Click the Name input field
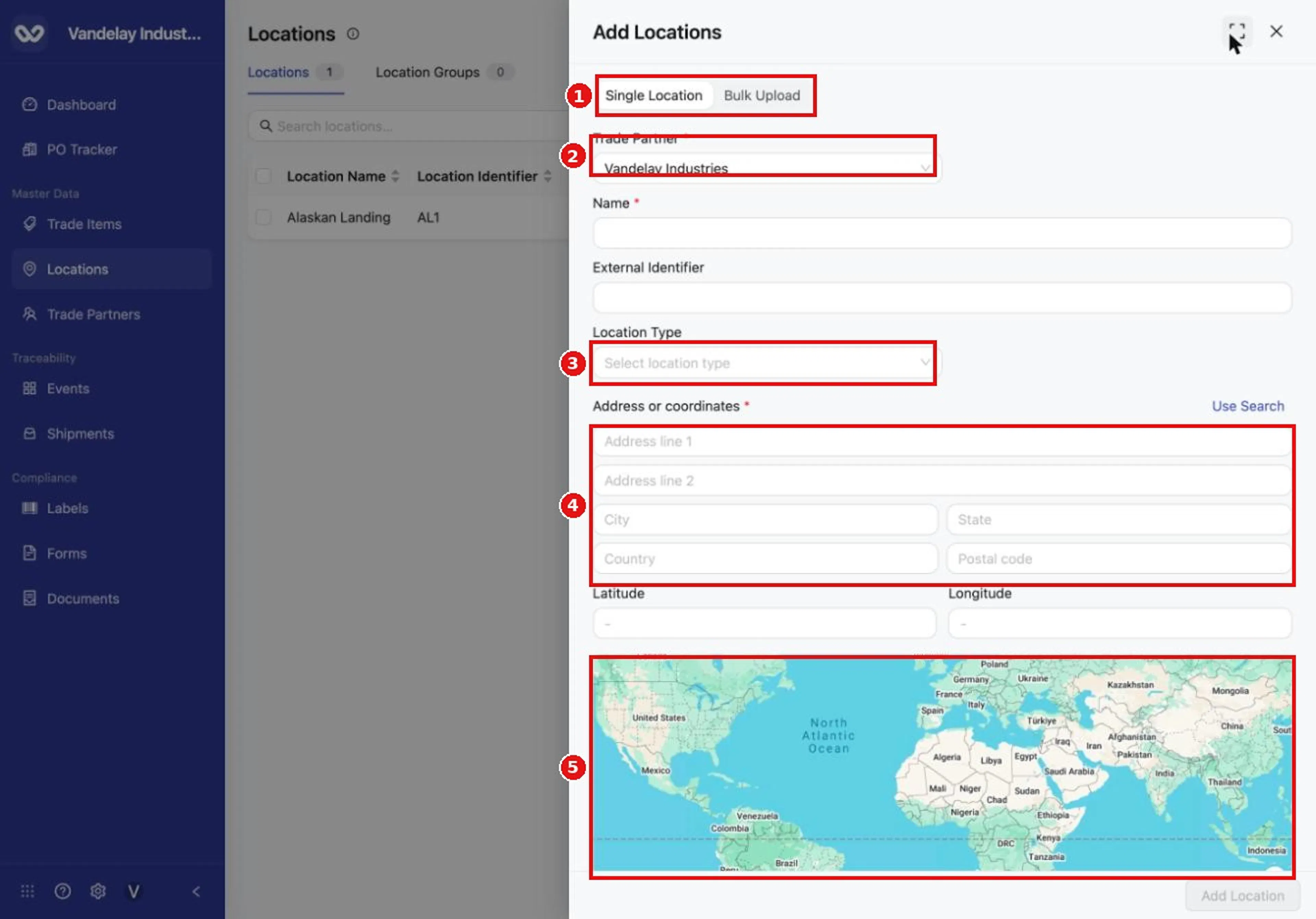Screen dimensions: 1316x919 click(x=942, y=233)
